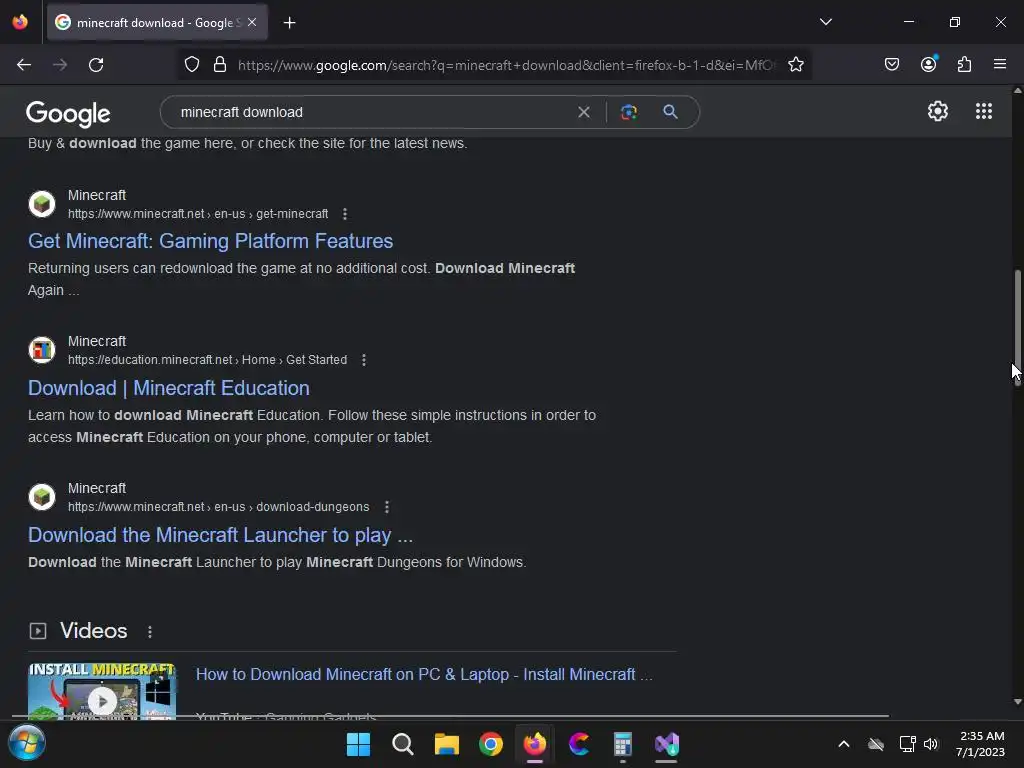Select the minecraft download browser tab

tap(157, 23)
